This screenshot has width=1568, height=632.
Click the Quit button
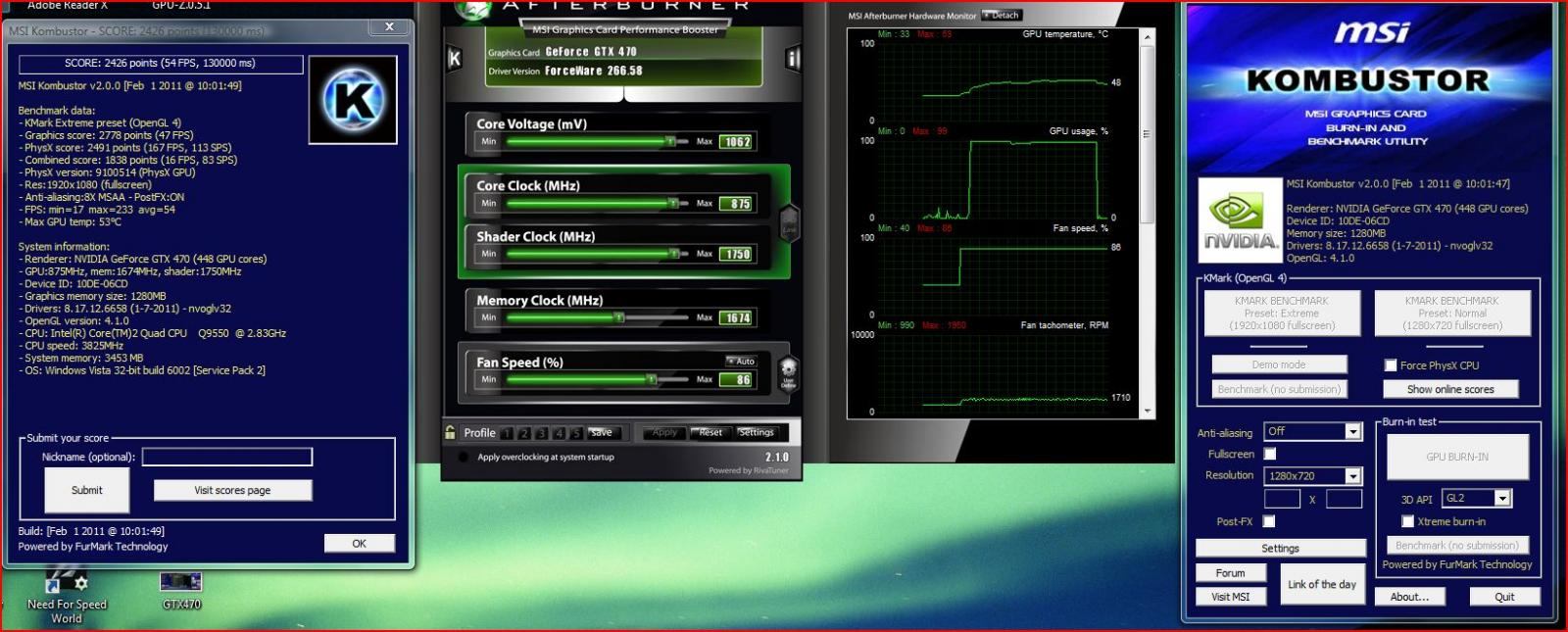tap(1504, 597)
